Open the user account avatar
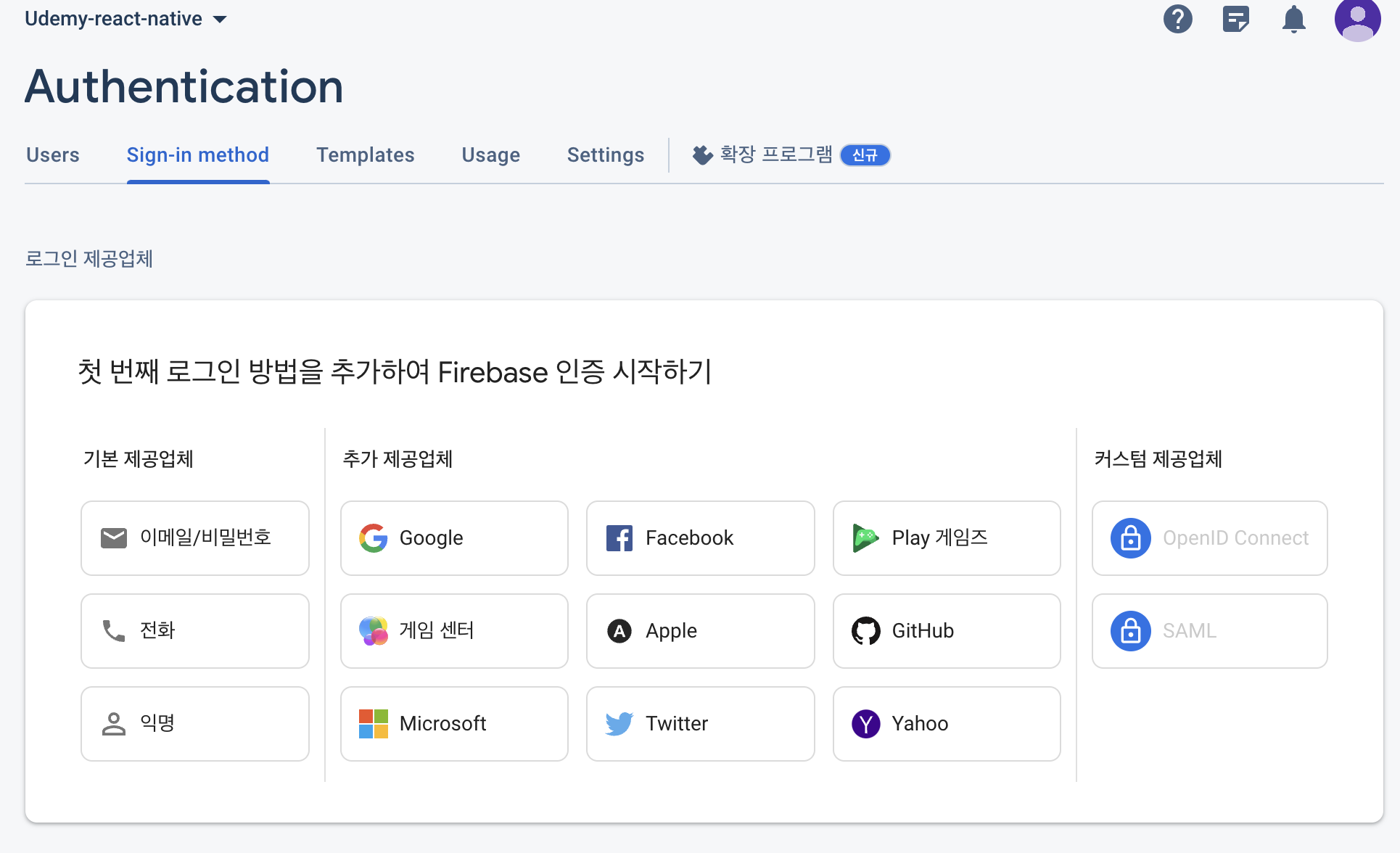Viewport: 1400px width, 853px height. point(1357,20)
